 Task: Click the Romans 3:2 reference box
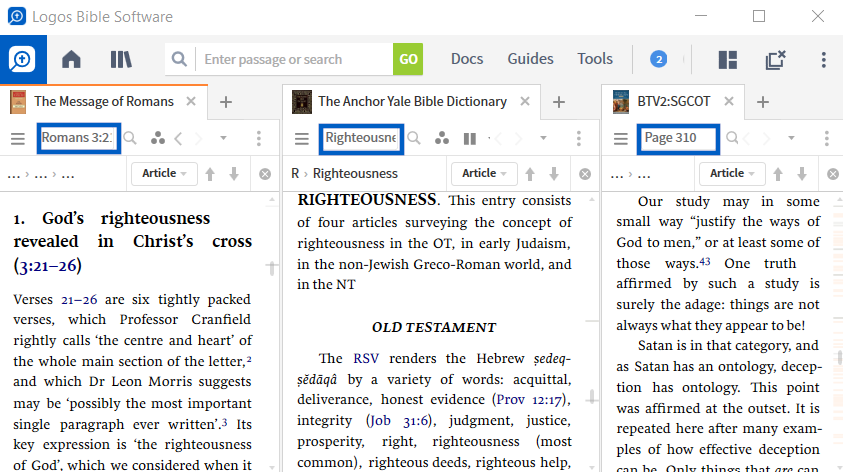(x=78, y=138)
